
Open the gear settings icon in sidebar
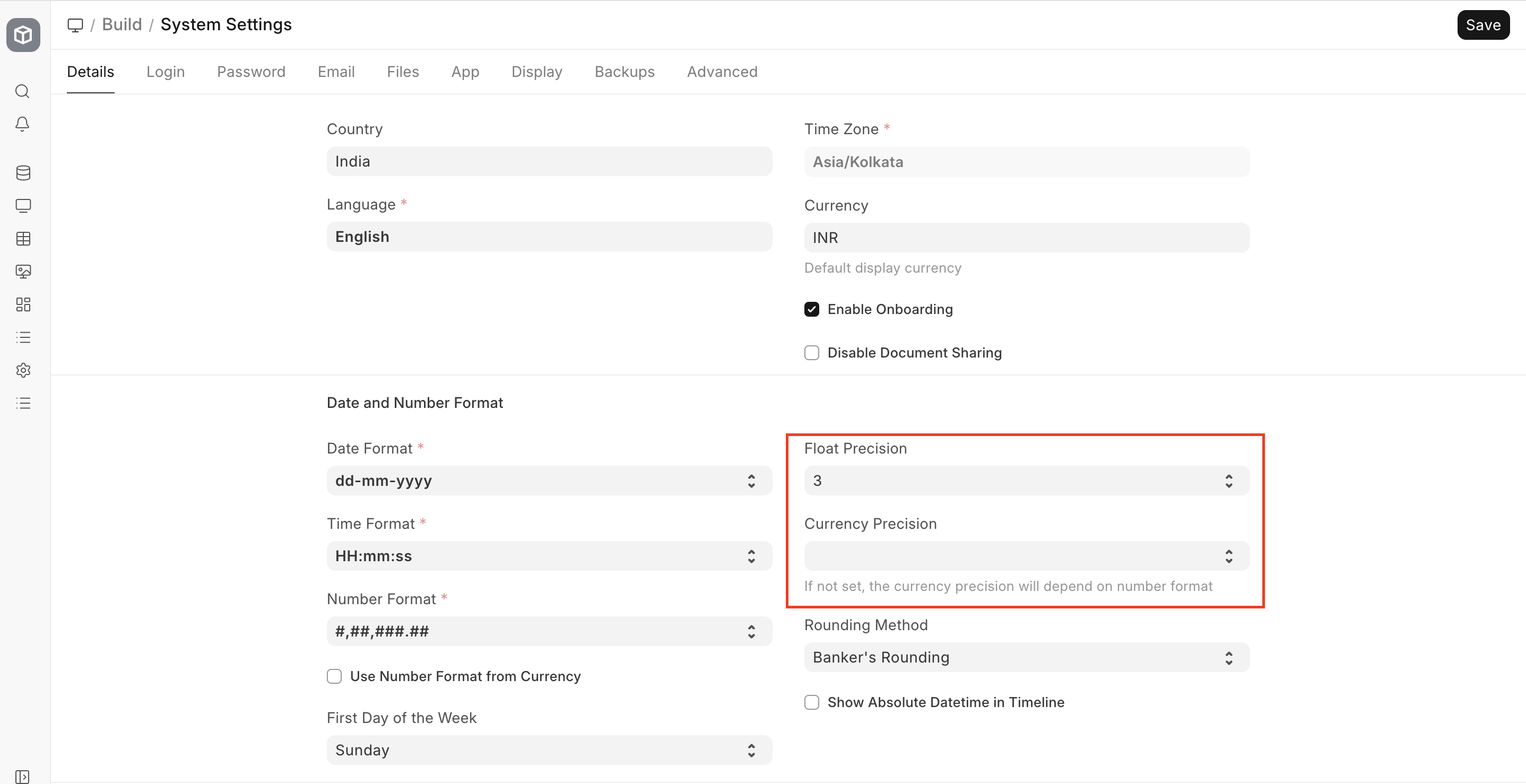pyautogui.click(x=23, y=370)
